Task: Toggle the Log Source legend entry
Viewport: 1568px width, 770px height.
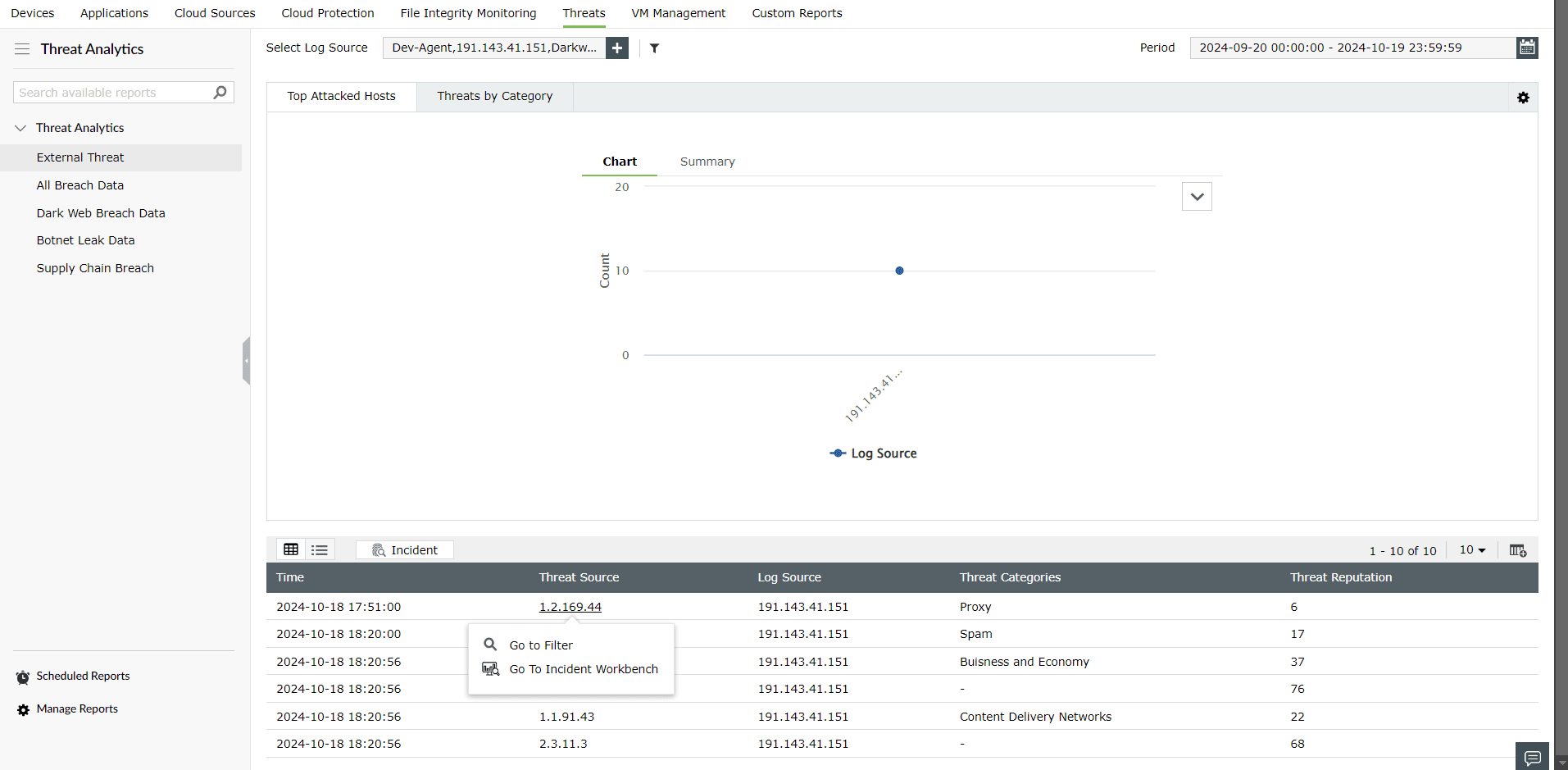Action: 873,453
